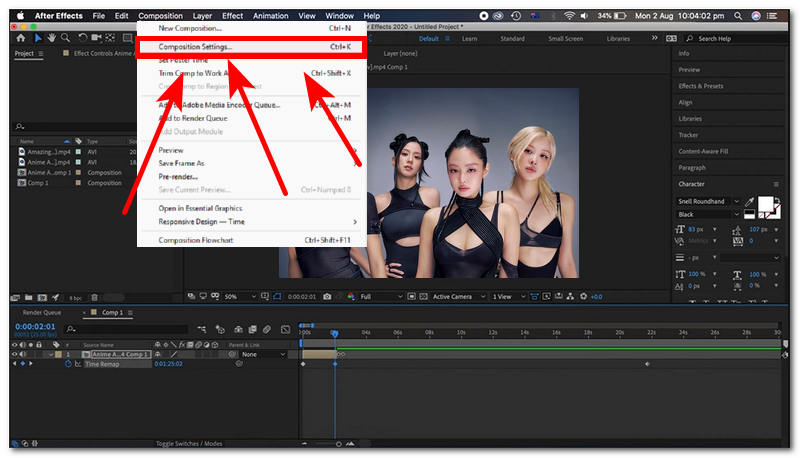Select the Hand tool
Screen dimensions: 800x458
tap(52, 38)
